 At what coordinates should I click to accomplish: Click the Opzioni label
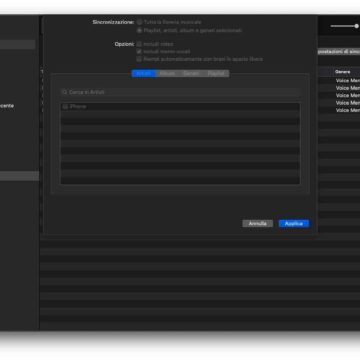(124, 44)
